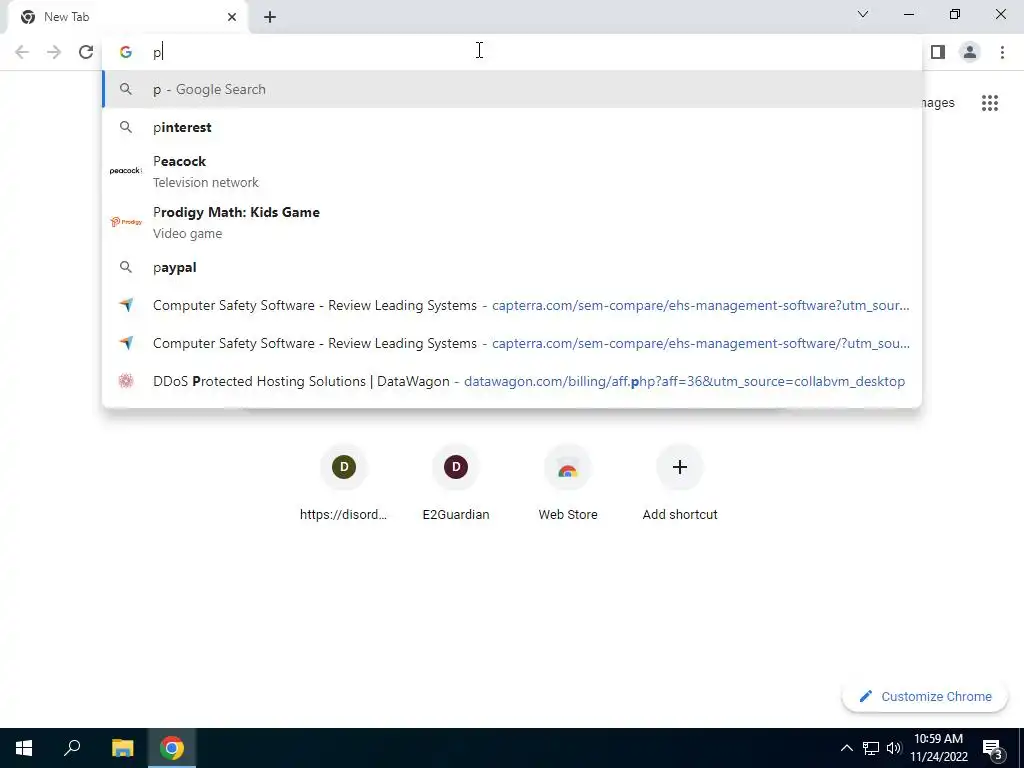Open the capterra ehs-management-software?utm_sour suggestion
The height and width of the screenshot is (768, 1024).
(512, 305)
